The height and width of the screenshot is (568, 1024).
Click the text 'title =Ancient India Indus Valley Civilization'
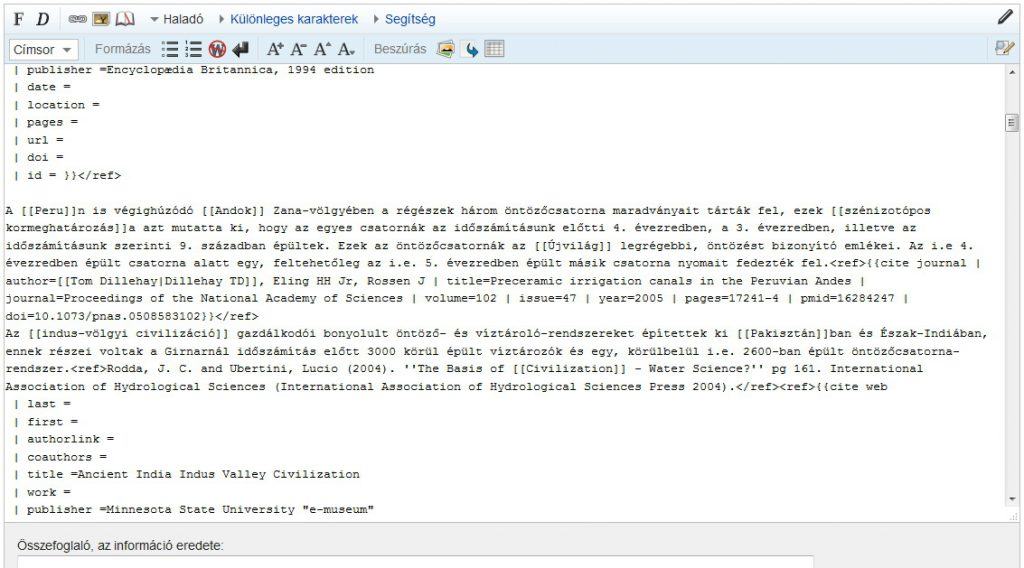193,475
